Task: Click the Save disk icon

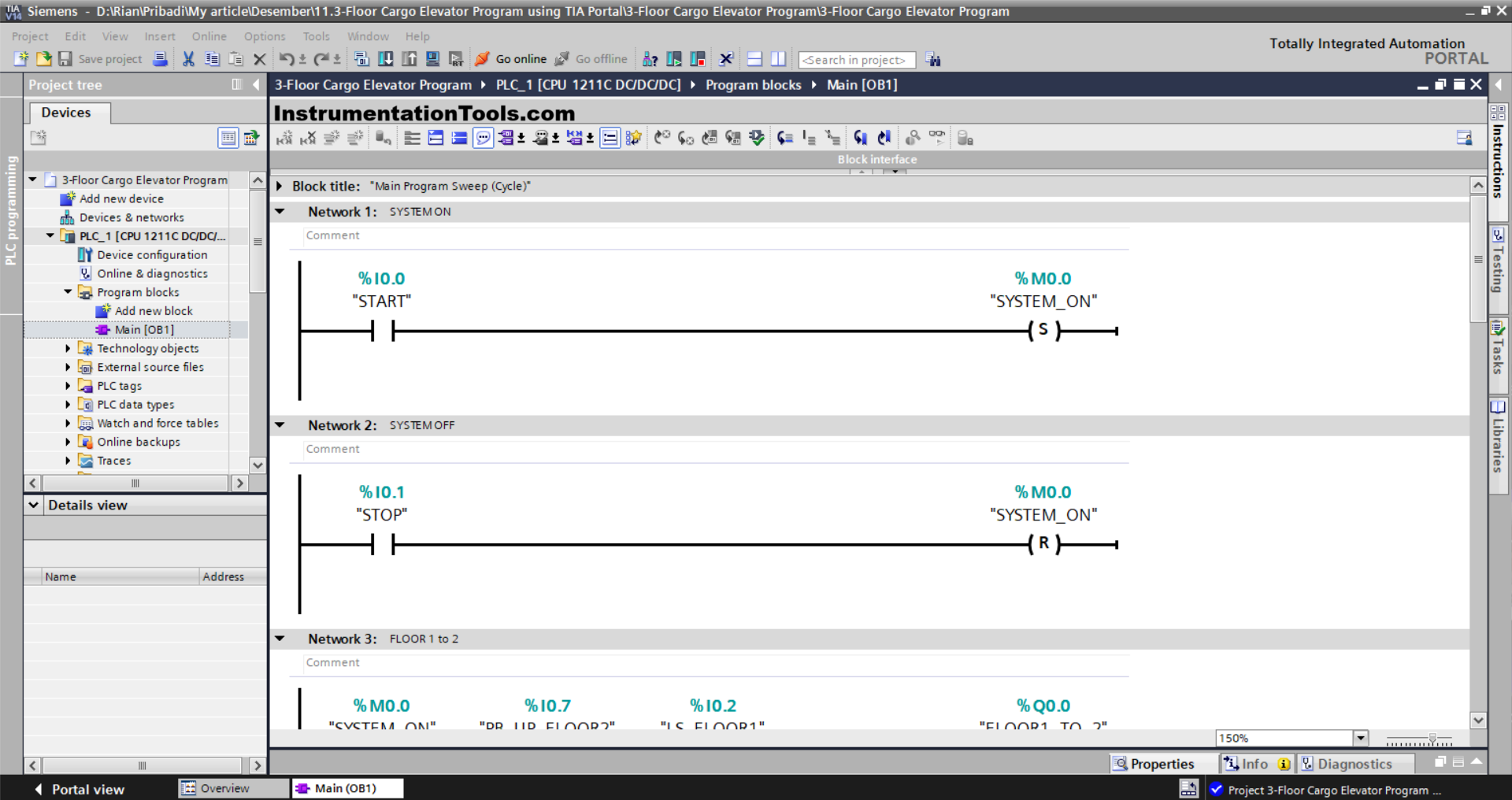Action: [x=65, y=59]
